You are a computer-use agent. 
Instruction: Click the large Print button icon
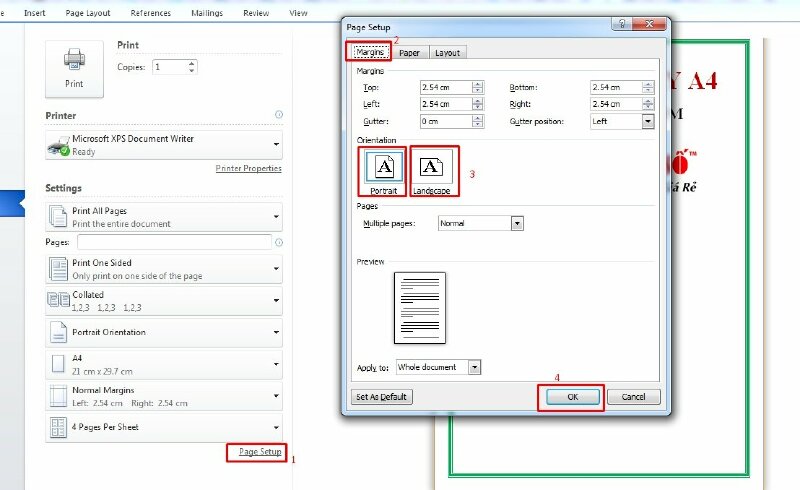point(76,68)
